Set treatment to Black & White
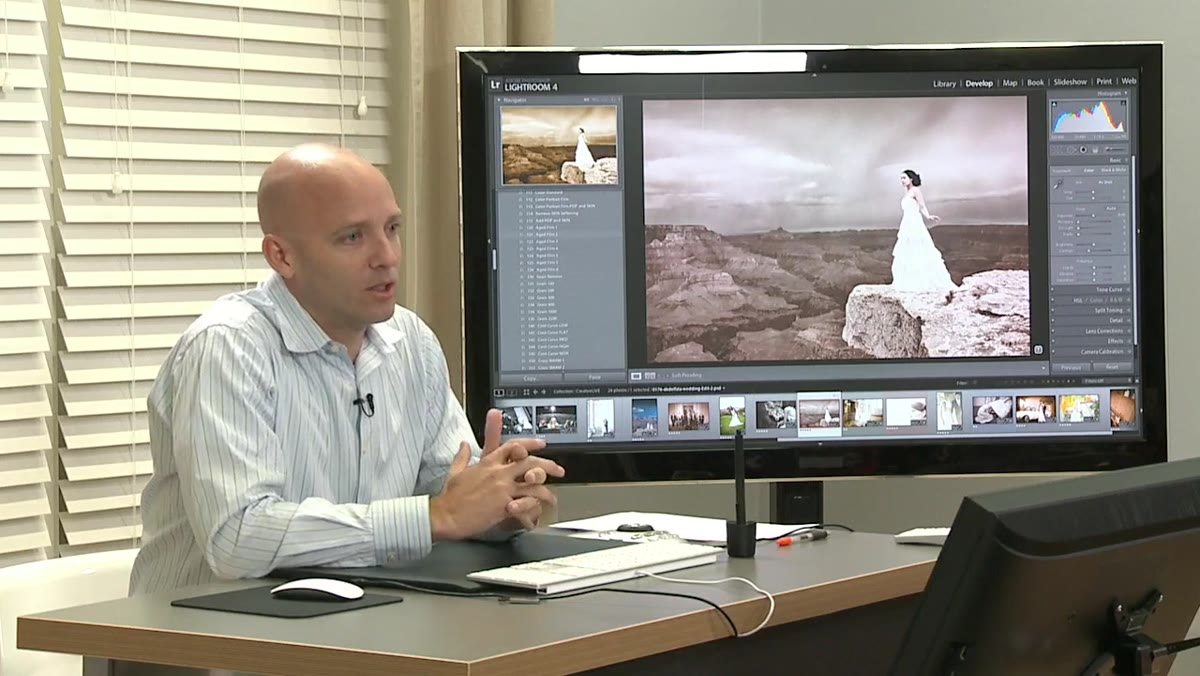This screenshot has width=1200, height=676. point(1113,170)
